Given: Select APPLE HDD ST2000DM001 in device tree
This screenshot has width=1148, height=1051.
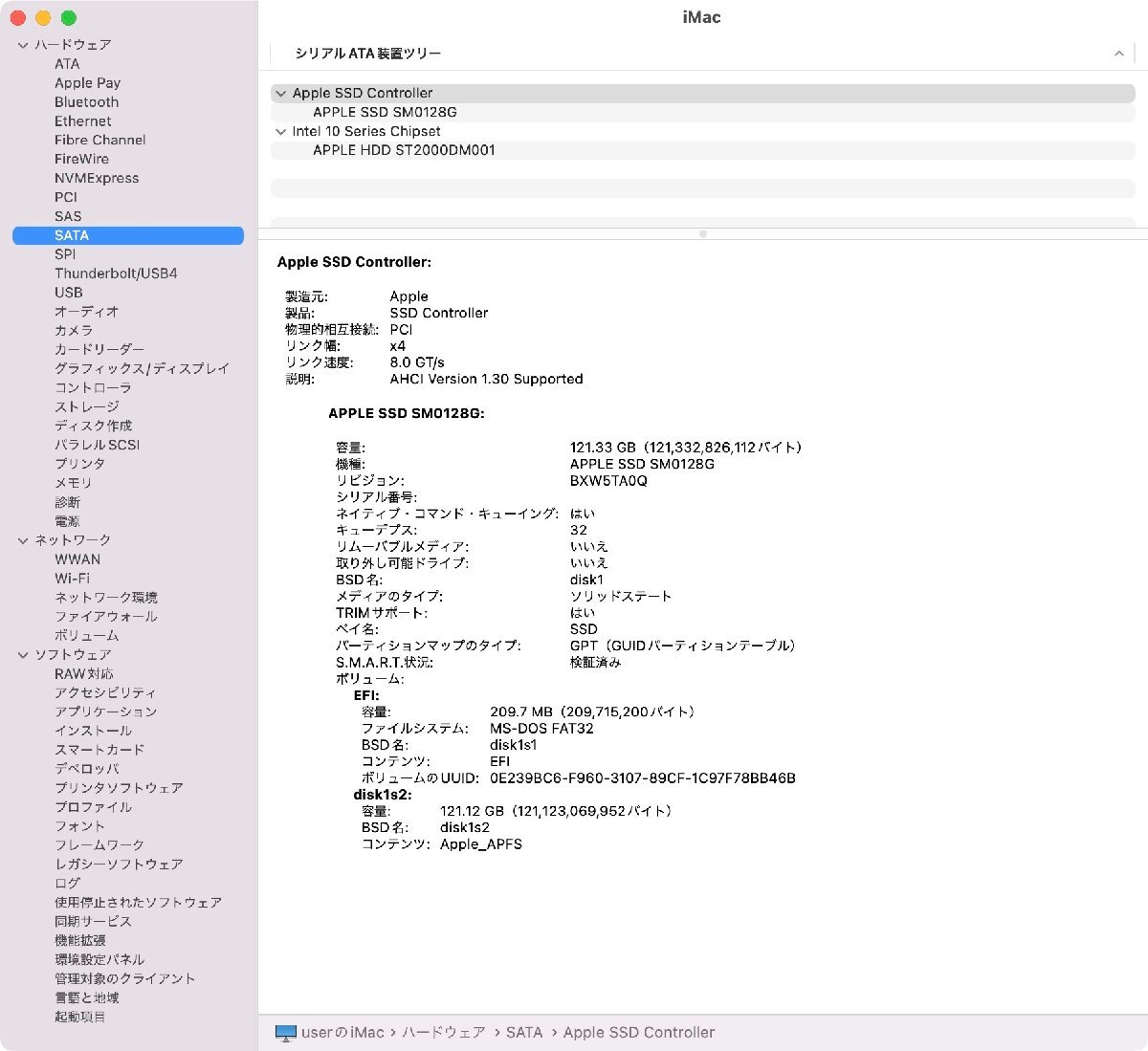Looking at the screenshot, I should point(404,150).
